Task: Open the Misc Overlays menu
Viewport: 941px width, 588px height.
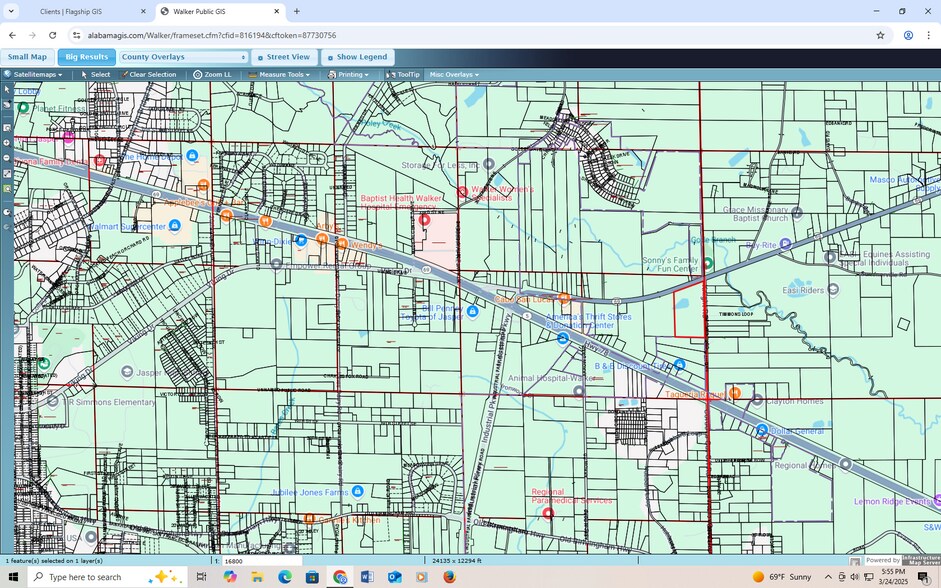Action: 453,75
